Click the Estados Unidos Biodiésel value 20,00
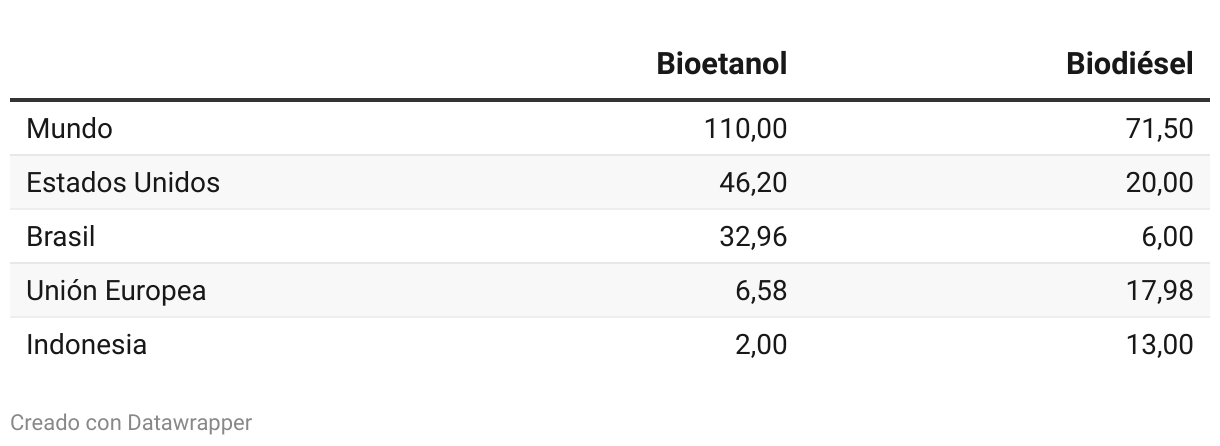The image size is (1220, 446). coord(1159,183)
